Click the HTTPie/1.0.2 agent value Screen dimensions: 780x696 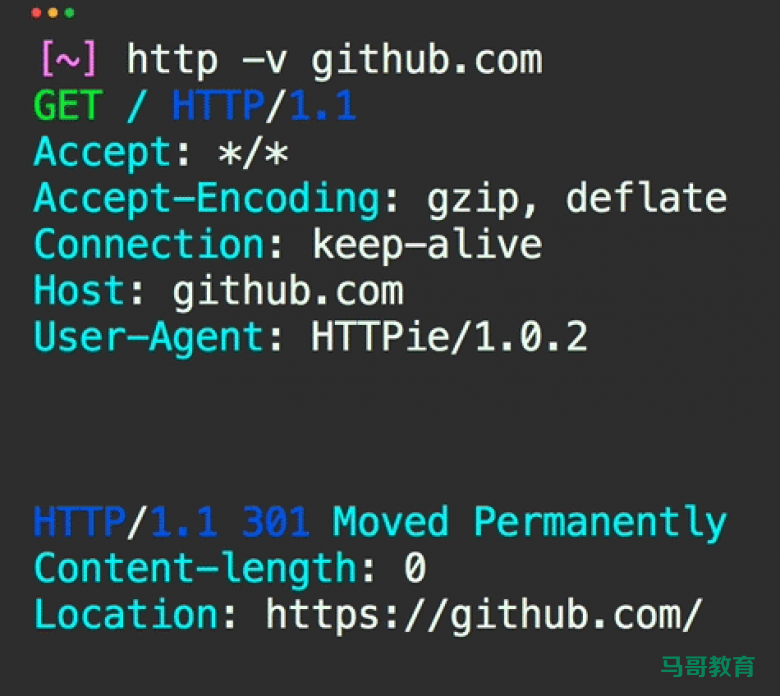(450, 337)
